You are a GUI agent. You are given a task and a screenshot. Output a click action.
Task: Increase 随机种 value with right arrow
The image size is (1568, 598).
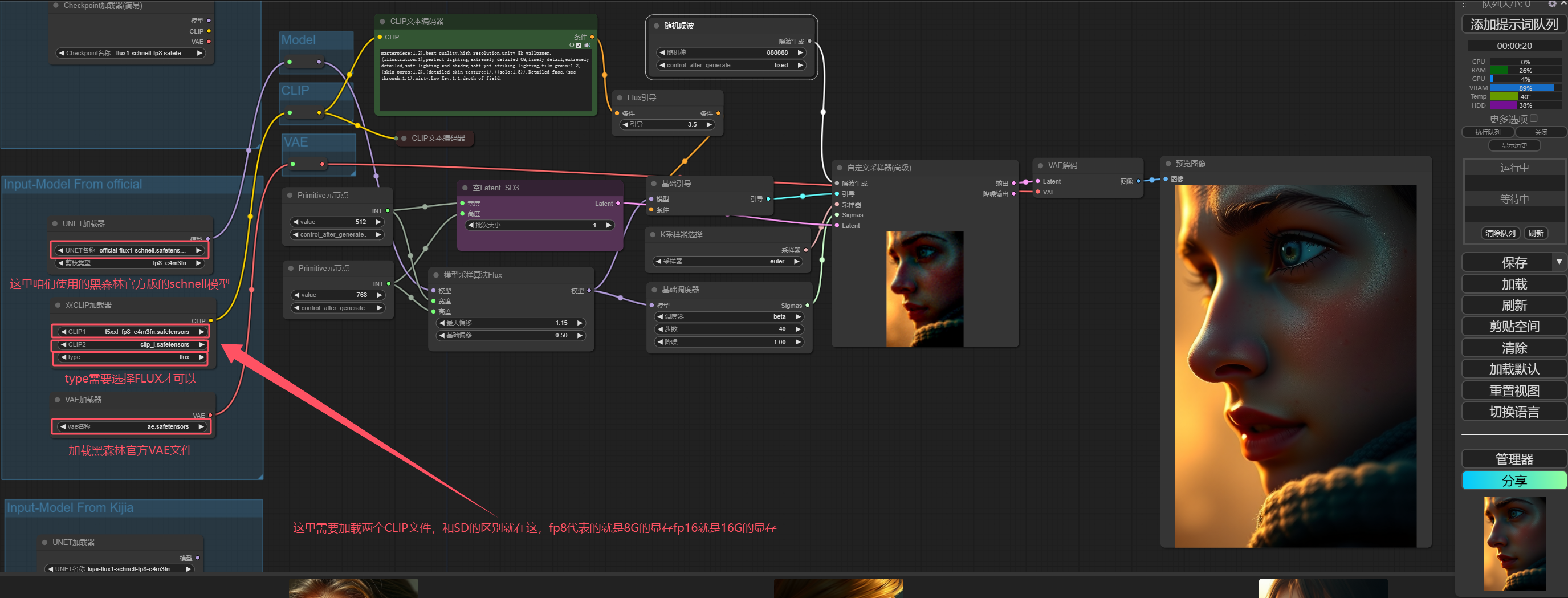pos(800,52)
